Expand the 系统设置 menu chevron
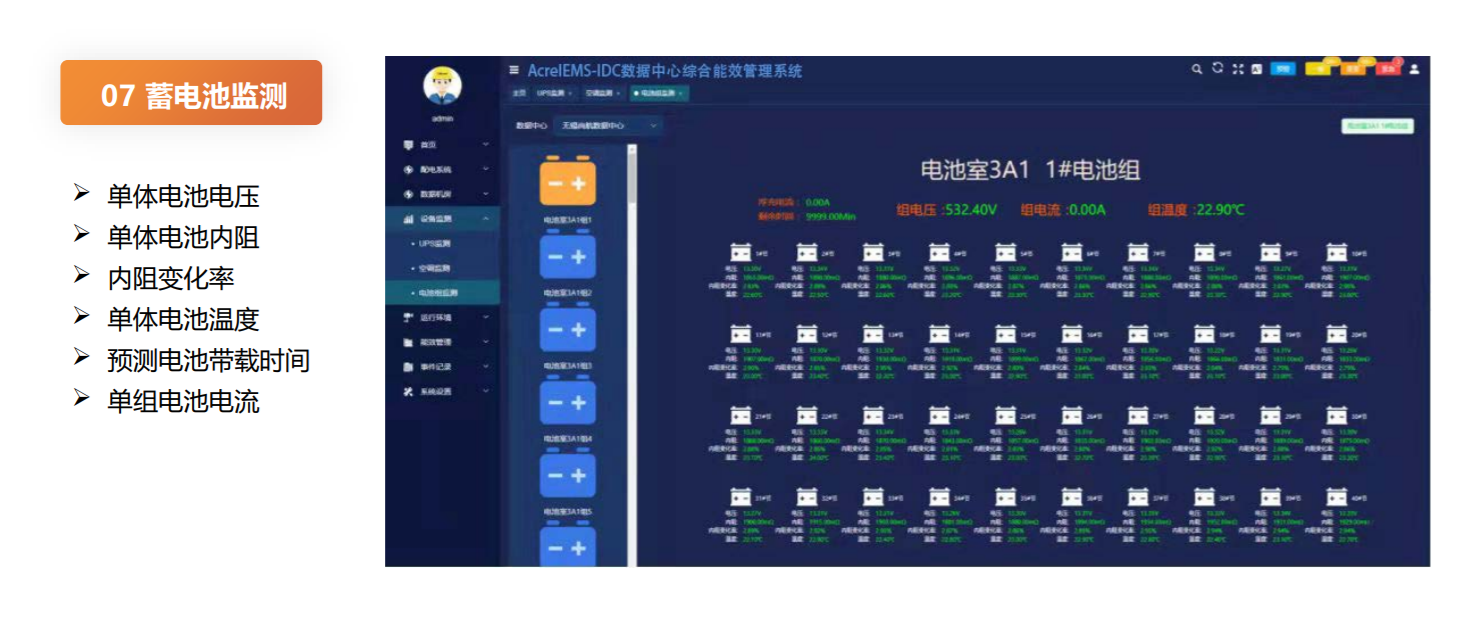Screen dimensions: 1479x632 (486, 391)
